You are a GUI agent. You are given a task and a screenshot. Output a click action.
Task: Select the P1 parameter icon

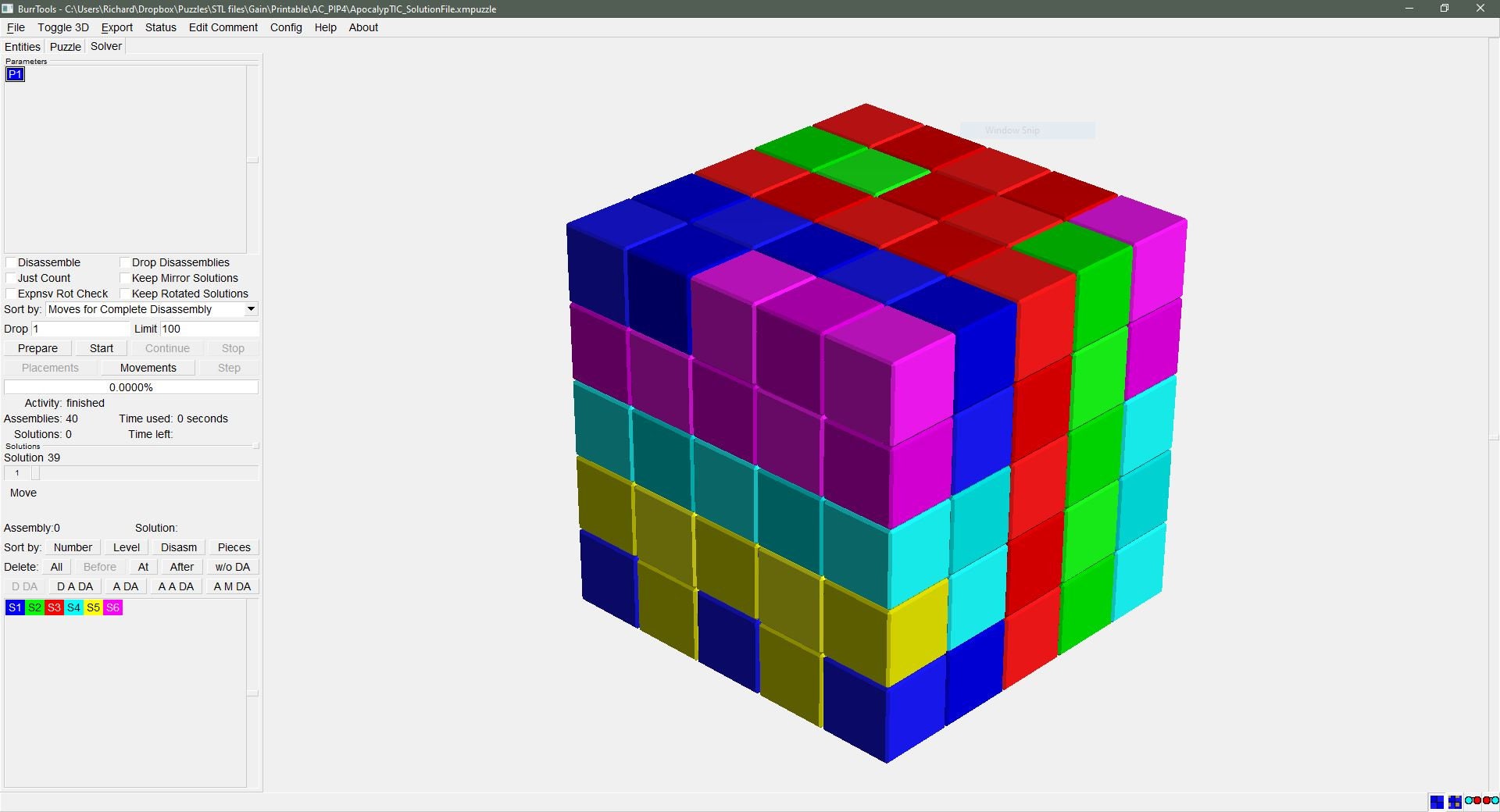(14, 73)
